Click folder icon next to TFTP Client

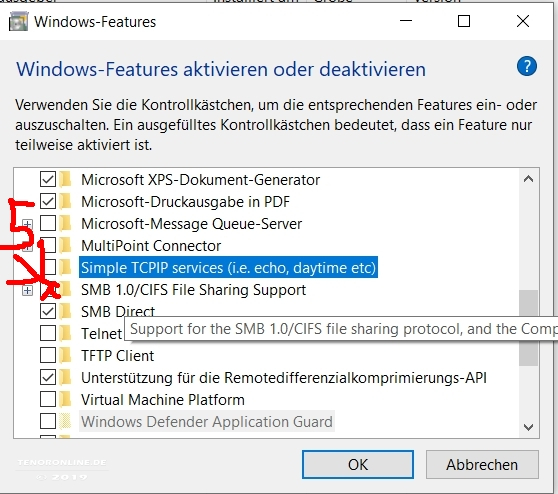(x=65, y=356)
